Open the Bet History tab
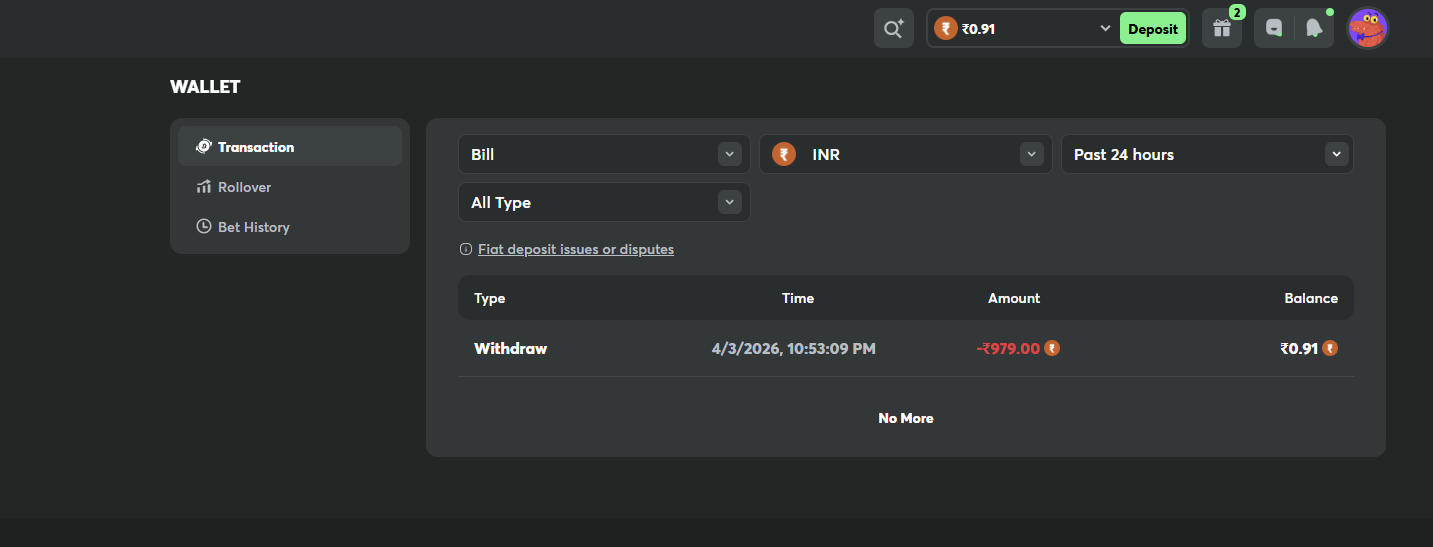1433x547 pixels. [290, 227]
